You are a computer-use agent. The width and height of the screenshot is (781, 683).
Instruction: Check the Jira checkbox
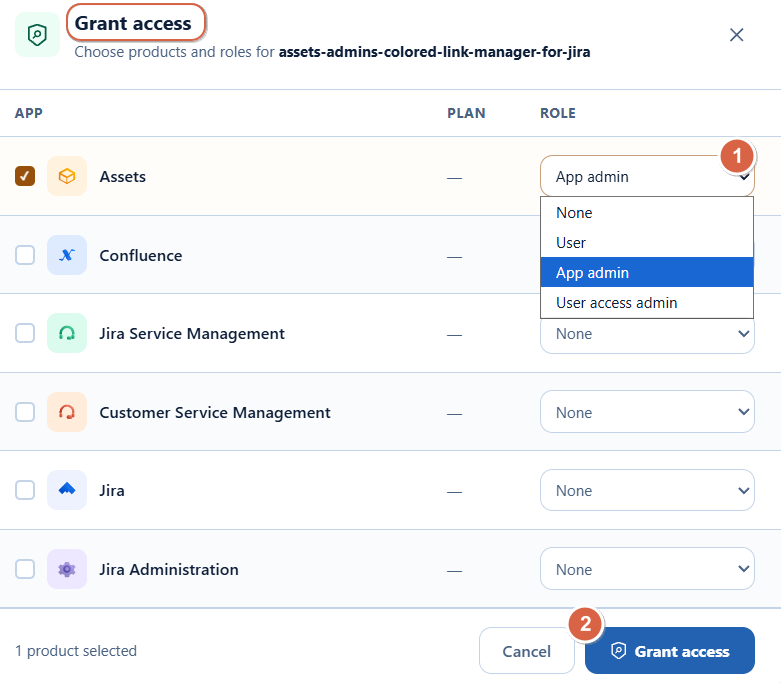[25, 490]
